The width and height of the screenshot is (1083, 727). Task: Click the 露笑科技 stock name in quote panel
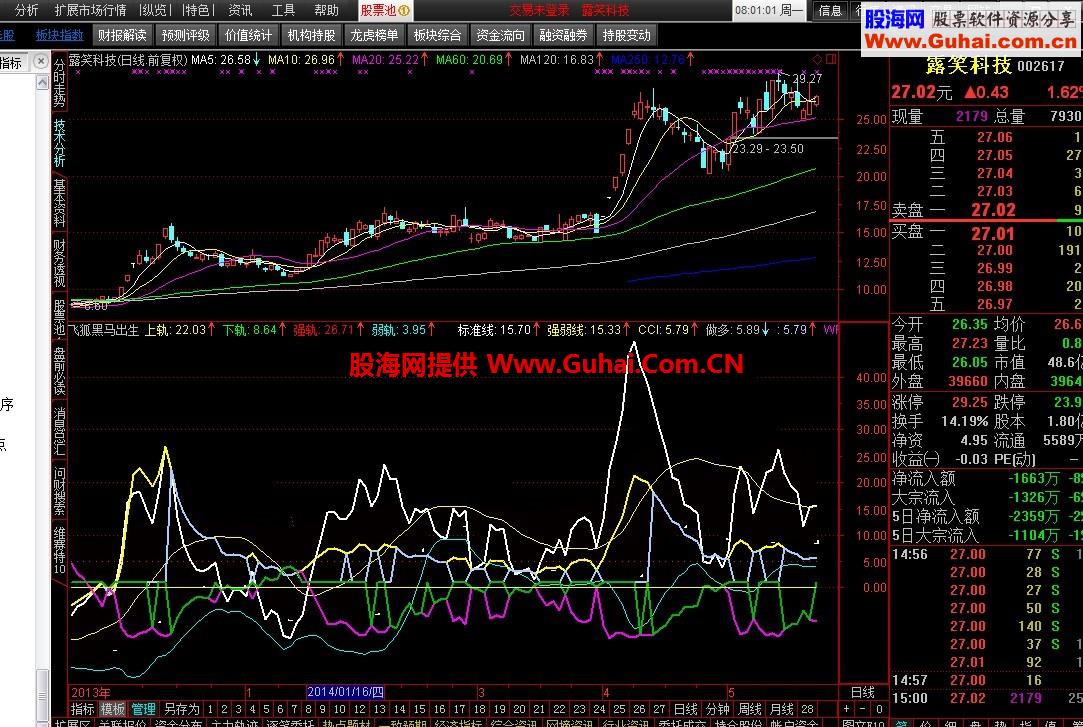coord(968,66)
